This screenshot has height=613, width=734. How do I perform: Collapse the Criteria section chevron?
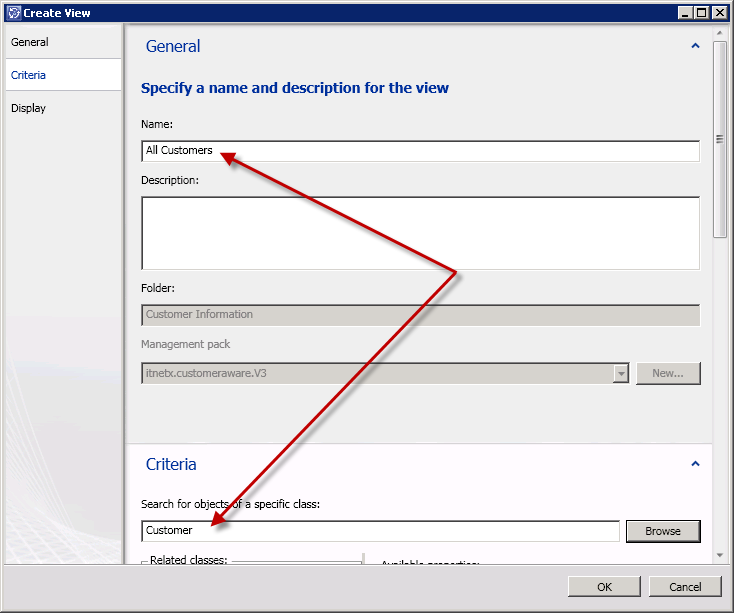pyautogui.click(x=695, y=464)
